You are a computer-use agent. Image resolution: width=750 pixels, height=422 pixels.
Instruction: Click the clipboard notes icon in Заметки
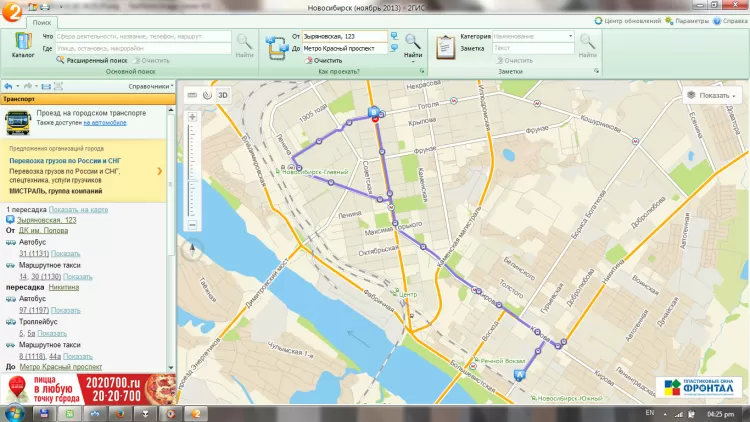tap(445, 48)
